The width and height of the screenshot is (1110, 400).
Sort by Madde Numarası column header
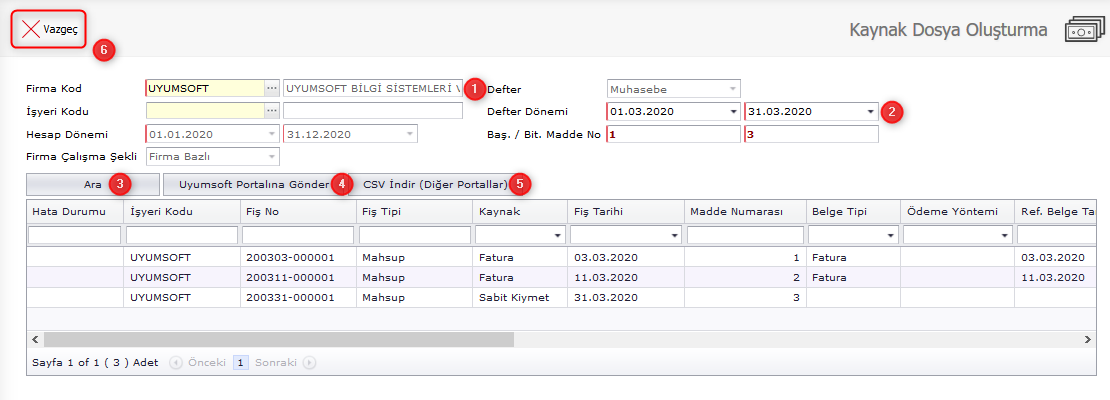[744, 211]
